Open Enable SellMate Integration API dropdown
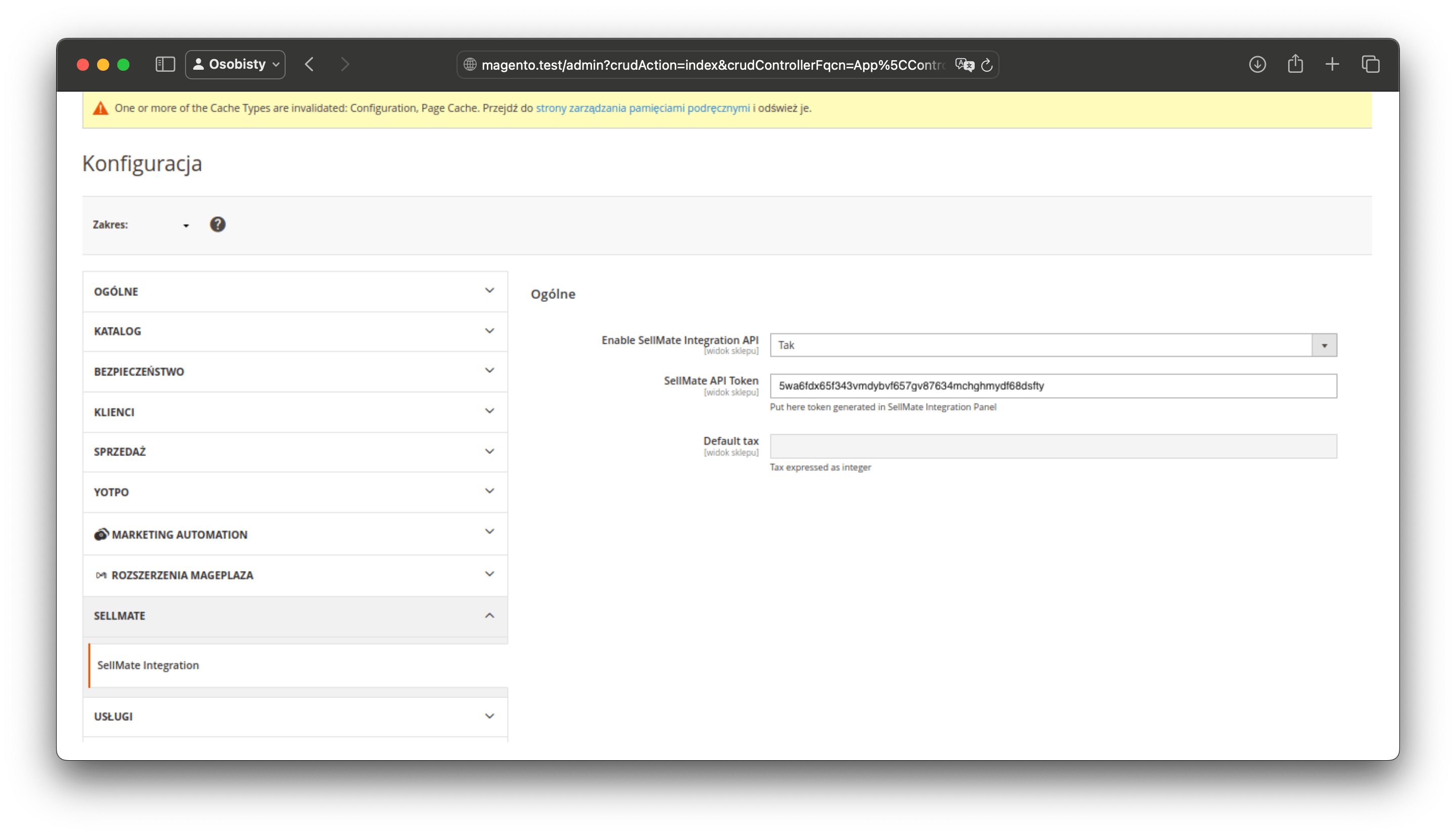 (1053, 345)
